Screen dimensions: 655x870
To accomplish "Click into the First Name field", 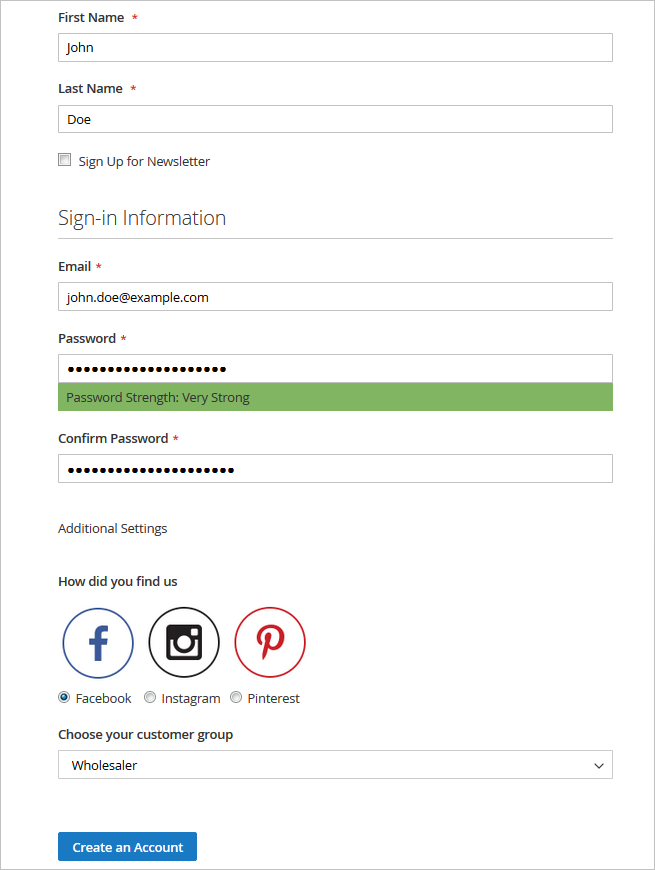I will [335, 47].
